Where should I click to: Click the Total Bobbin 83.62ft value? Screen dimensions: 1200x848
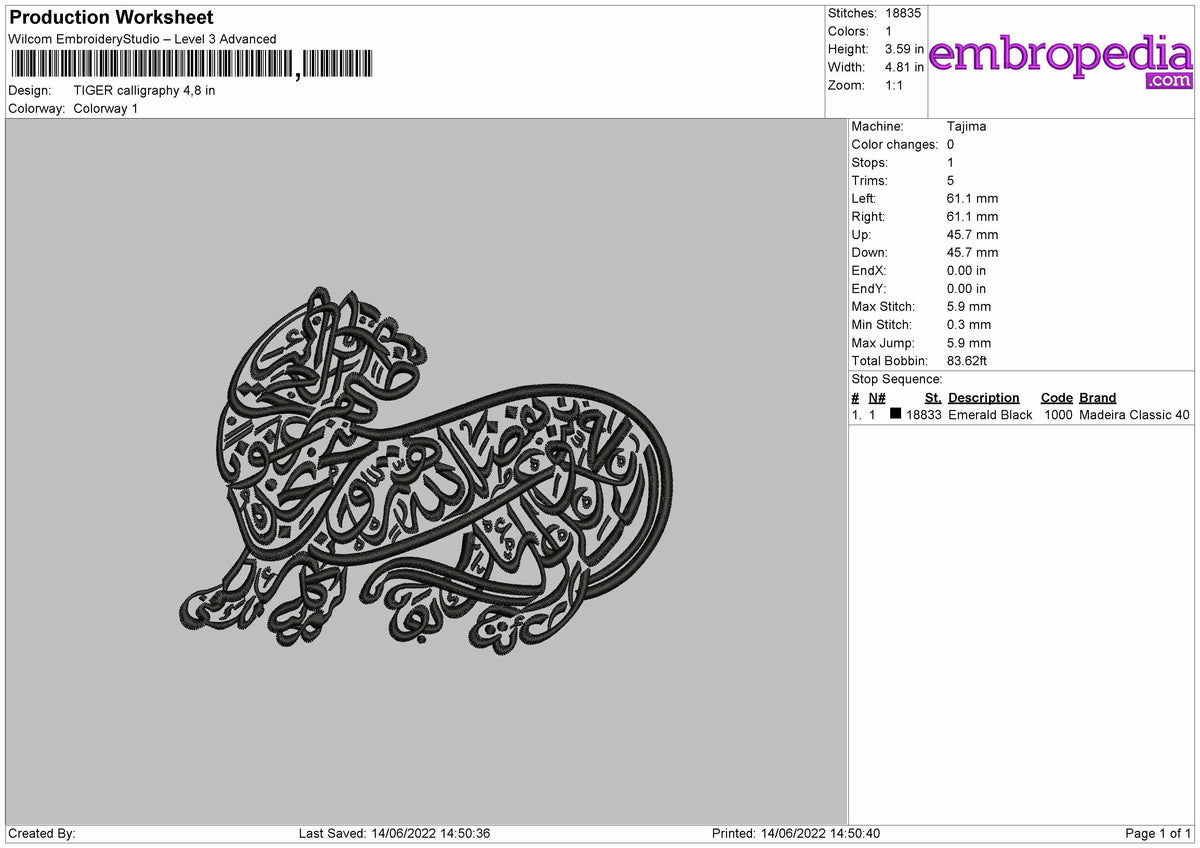tap(966, 360)
